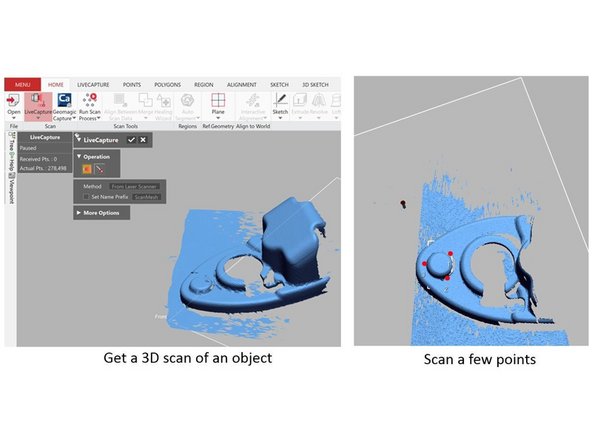The height and width of the screenshot is (444, 592).
Task: Select the probe operation icon
Action: pos(99,169)
